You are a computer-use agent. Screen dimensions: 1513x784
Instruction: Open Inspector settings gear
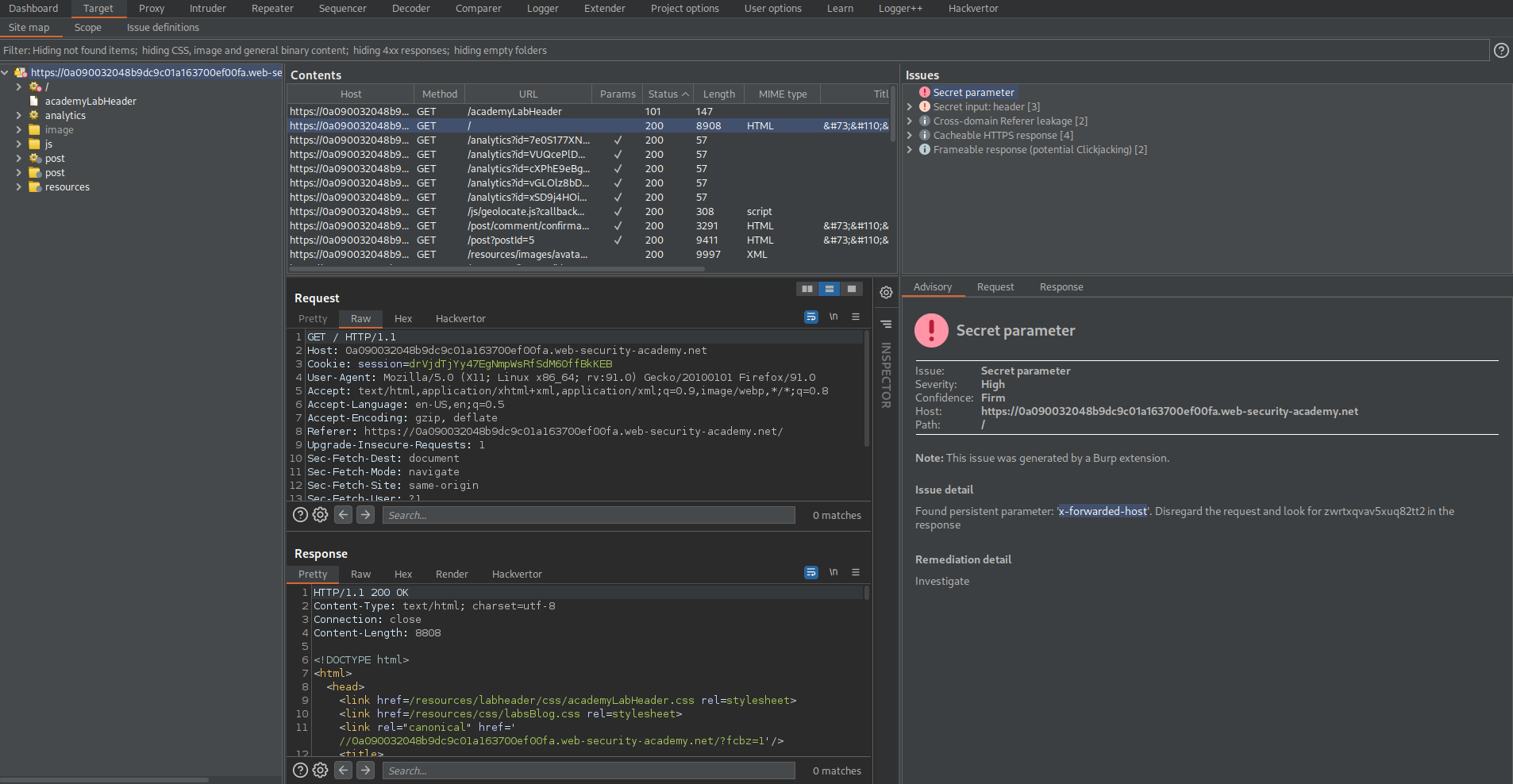886,292
